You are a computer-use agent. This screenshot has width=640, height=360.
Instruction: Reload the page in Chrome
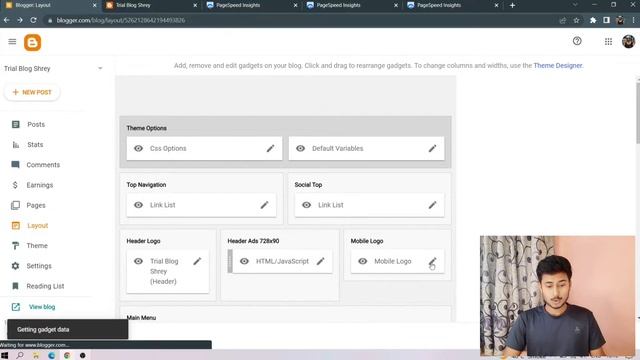33,20
